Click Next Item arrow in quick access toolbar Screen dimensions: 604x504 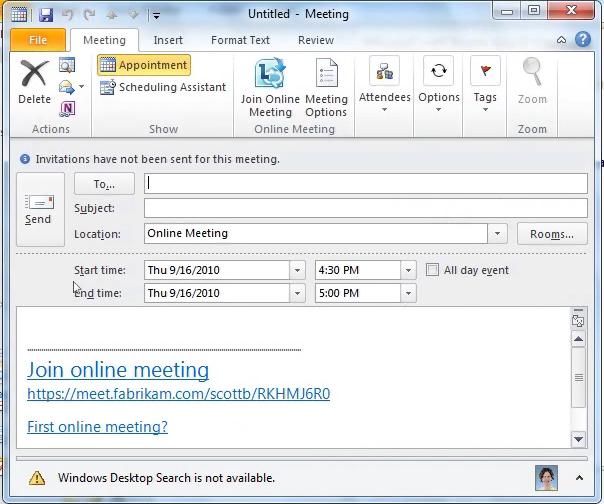pos(133,15)
